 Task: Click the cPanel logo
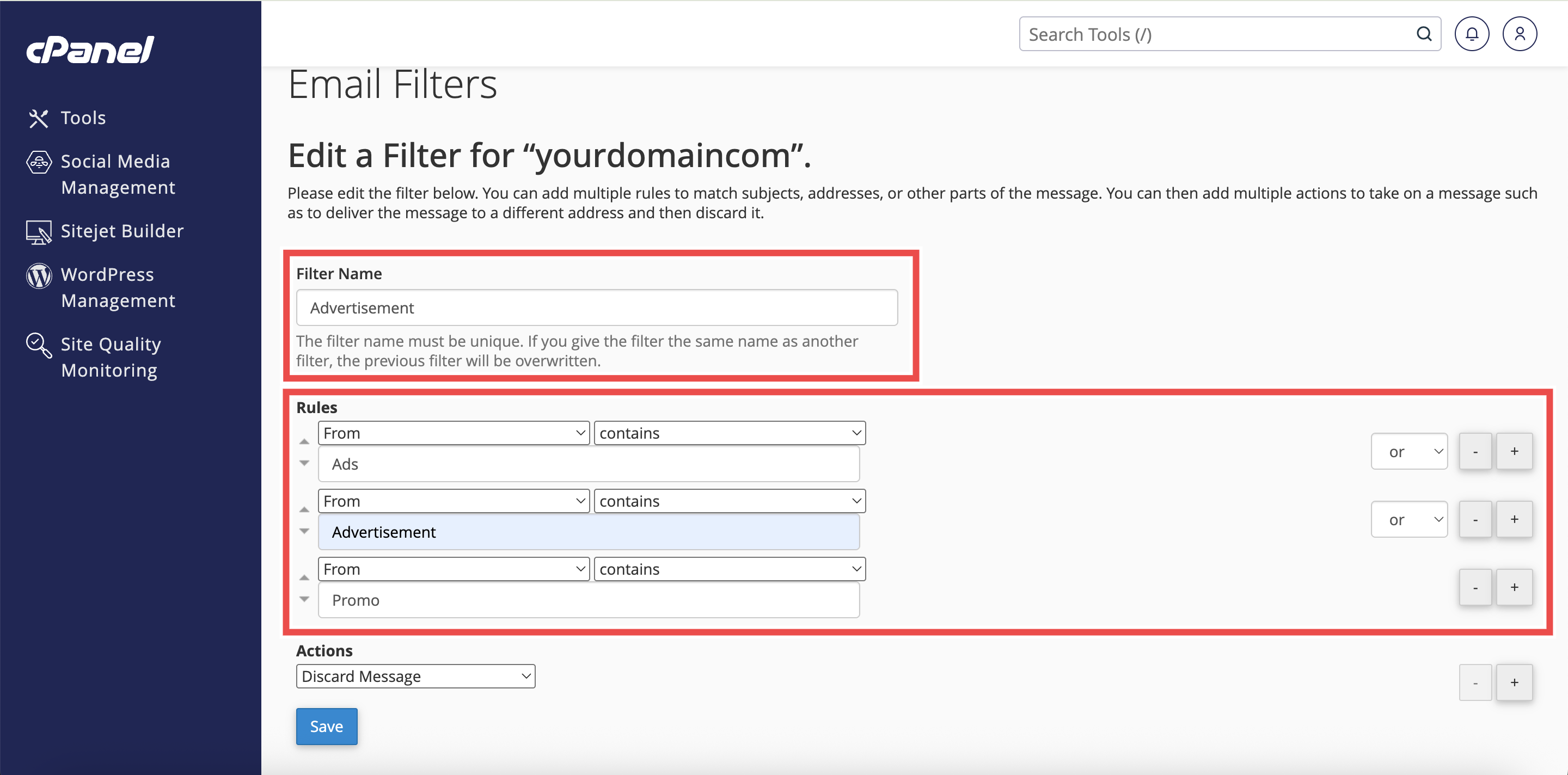point(90,50)
